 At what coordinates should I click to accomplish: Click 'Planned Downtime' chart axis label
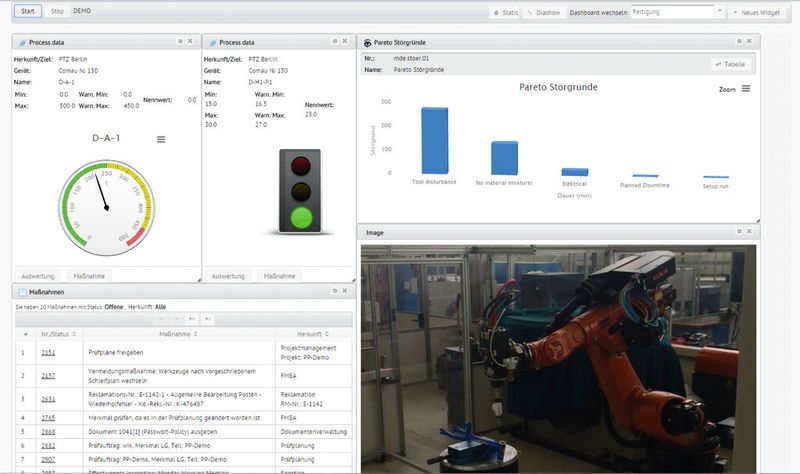(645, 185)
